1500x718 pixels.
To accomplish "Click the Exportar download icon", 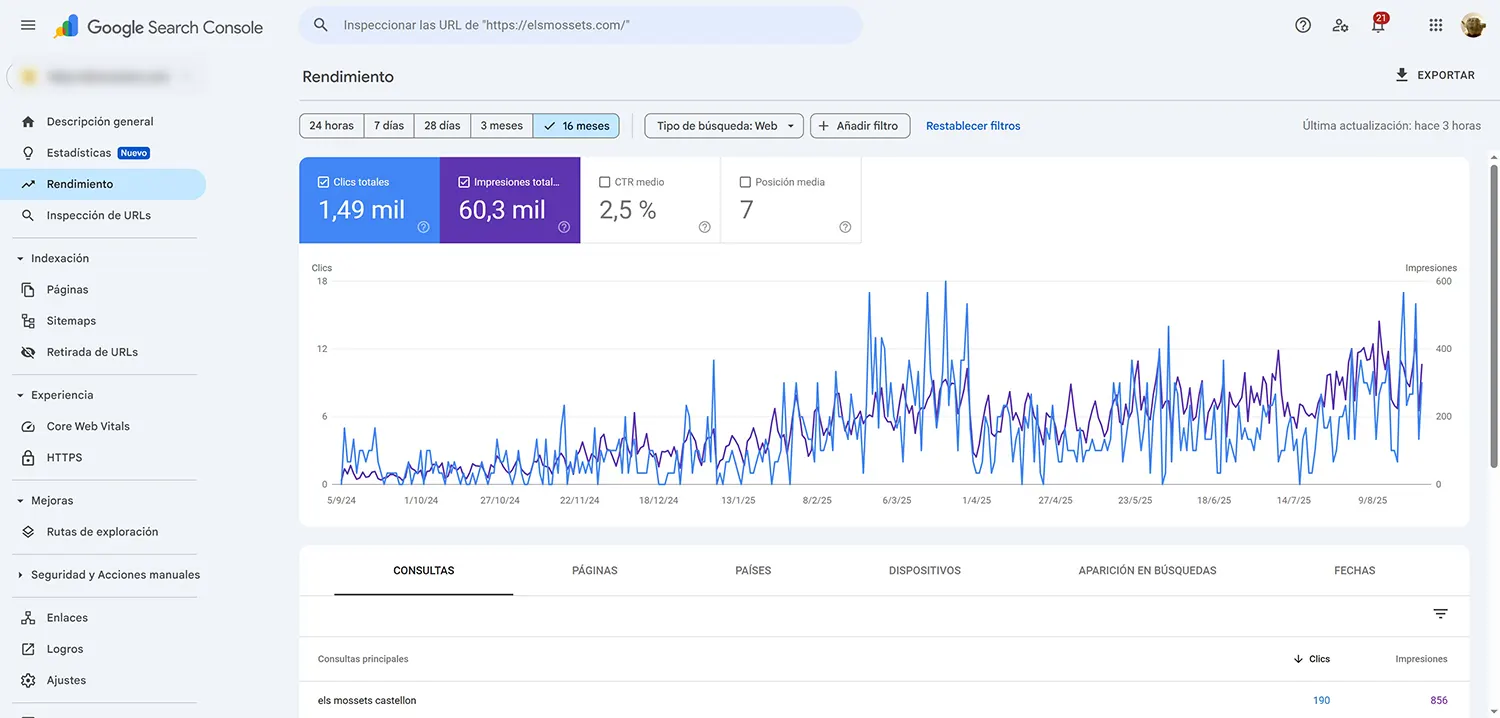I will coord(1401,75).
